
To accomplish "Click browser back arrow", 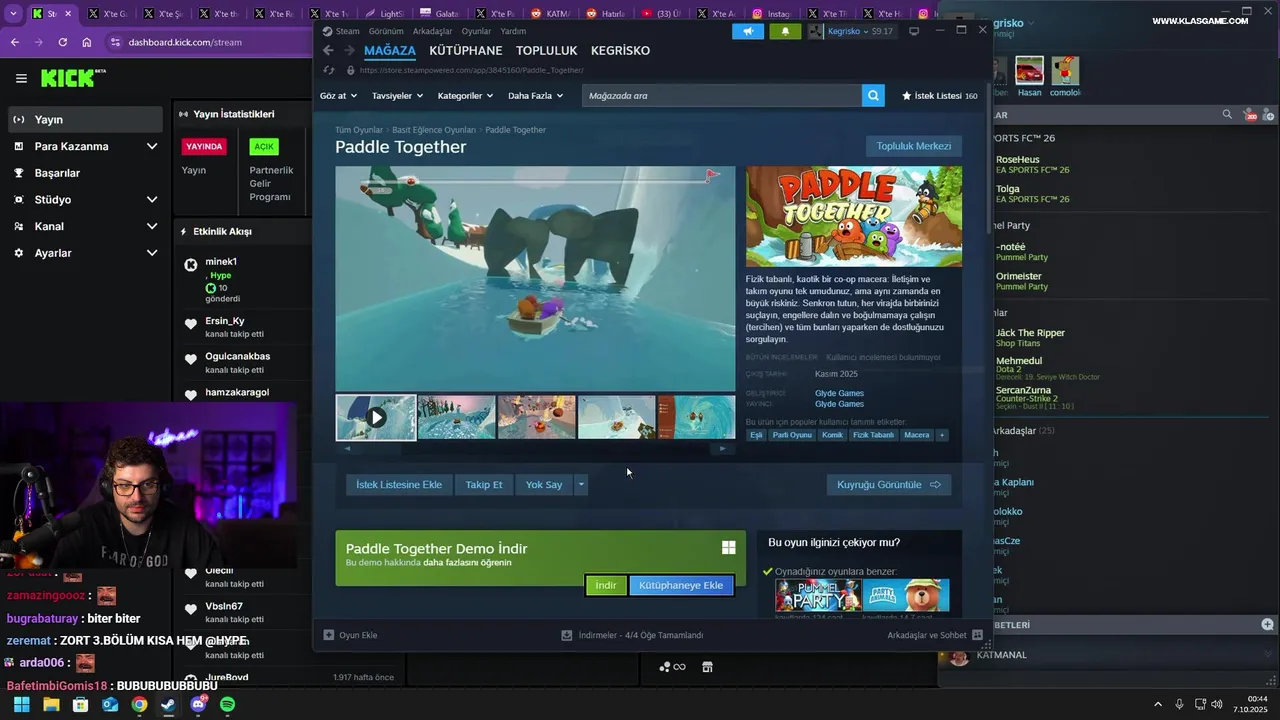I will tap(15, 42).
